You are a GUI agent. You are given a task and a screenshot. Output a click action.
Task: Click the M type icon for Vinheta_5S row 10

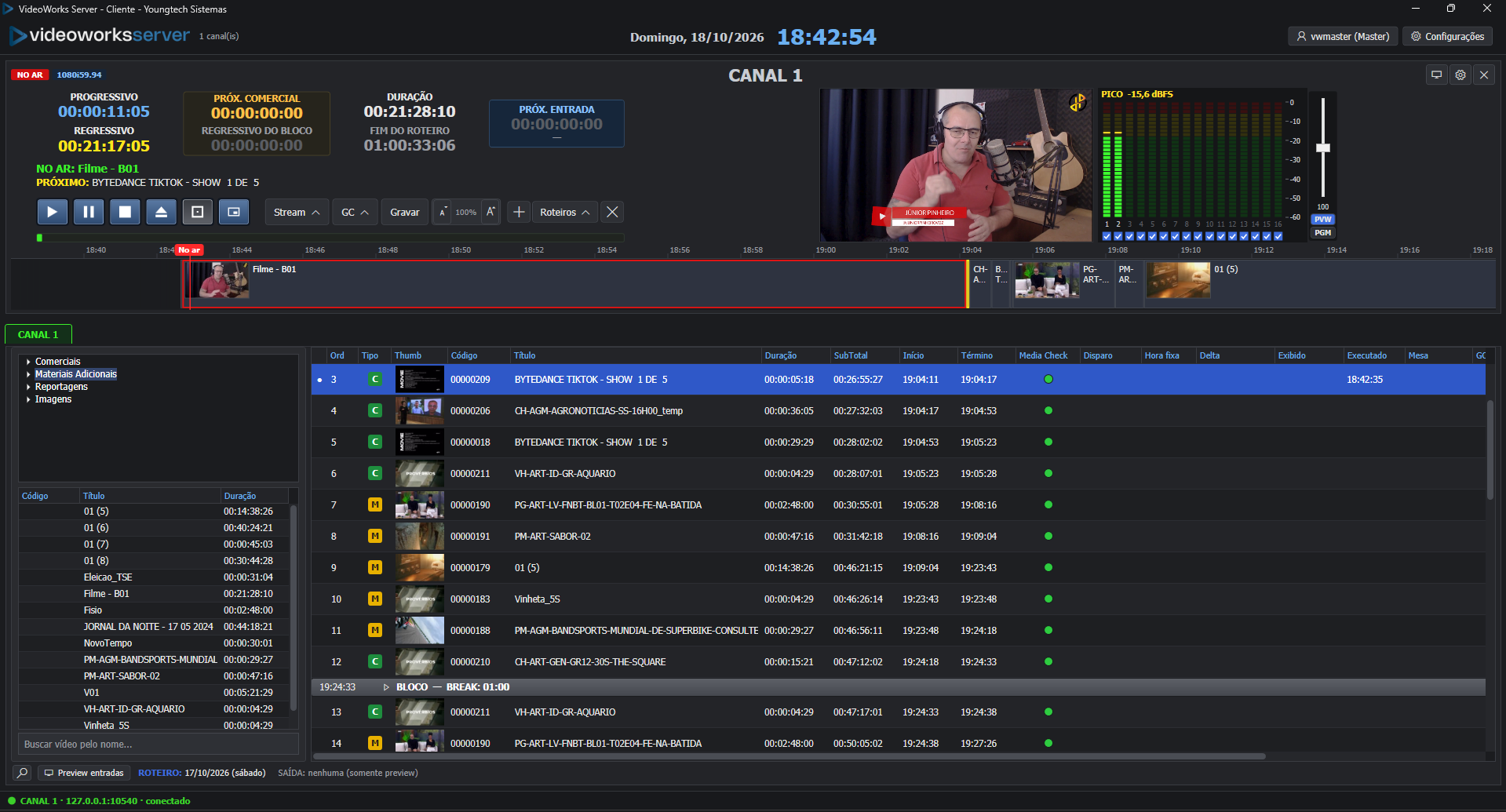point(375,599)
